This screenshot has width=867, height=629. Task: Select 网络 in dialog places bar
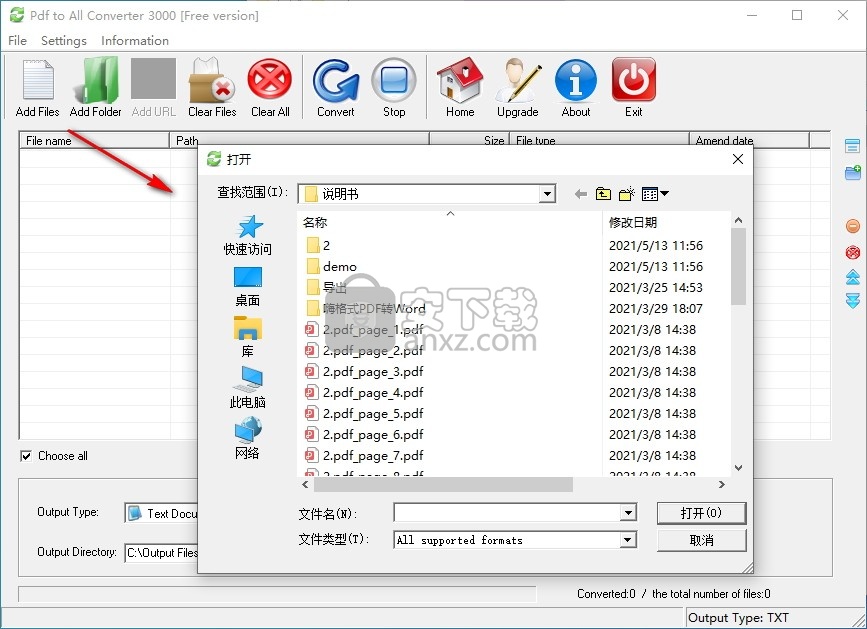click(248, 438)
